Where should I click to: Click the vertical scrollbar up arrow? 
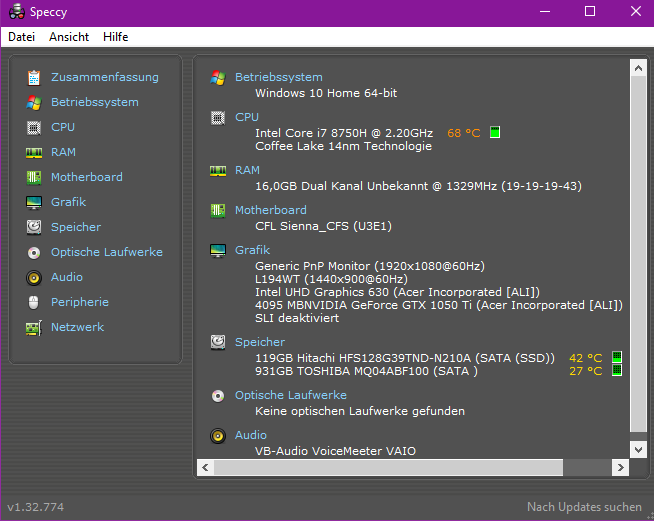(638, 68)
